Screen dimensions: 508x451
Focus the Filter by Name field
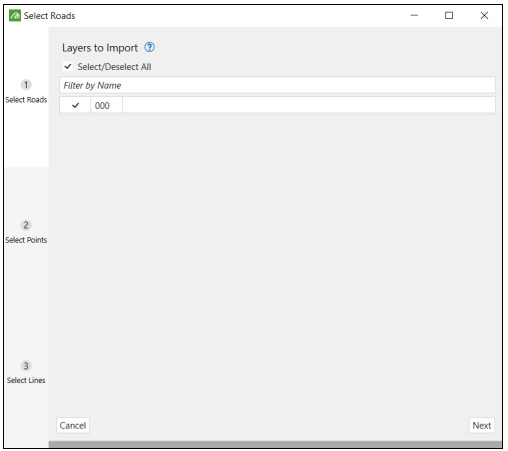point(277,85)
